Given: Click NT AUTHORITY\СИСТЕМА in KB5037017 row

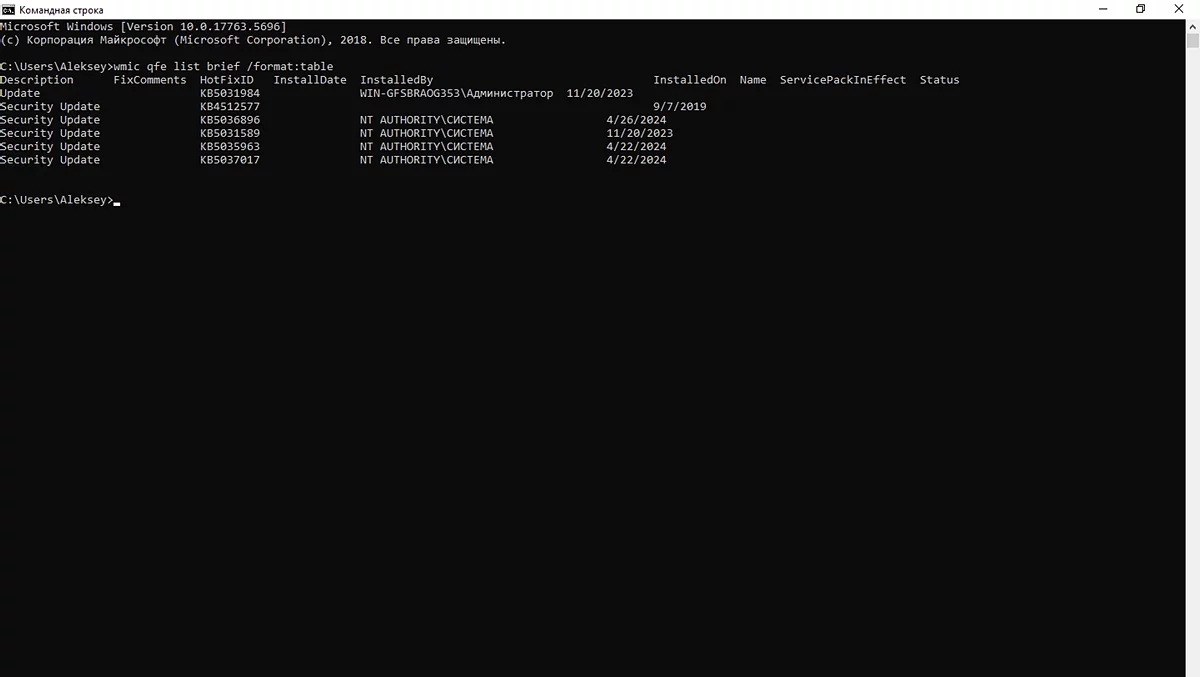Looking at the screenshot, I should pos(427,160).
